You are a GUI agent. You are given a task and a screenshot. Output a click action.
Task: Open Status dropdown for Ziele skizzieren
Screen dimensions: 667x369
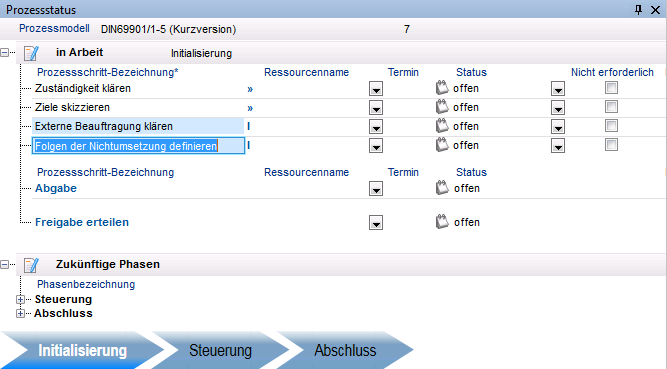pos(558,108)
